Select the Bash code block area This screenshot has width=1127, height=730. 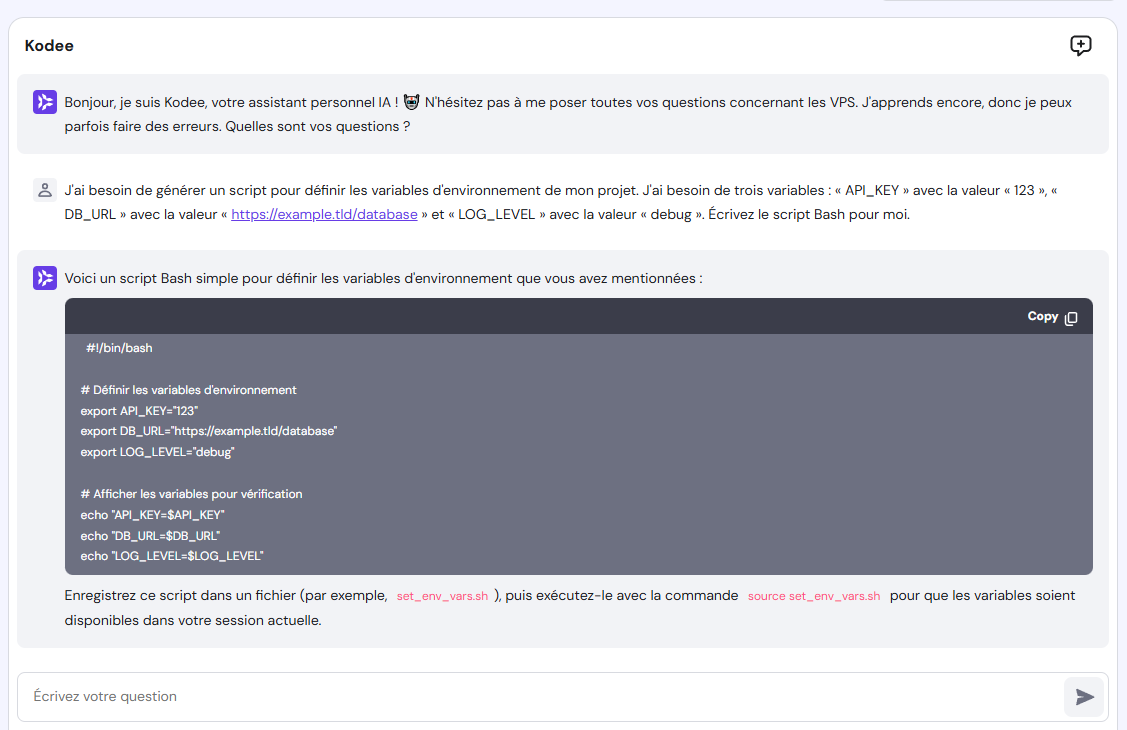point(578,450)
